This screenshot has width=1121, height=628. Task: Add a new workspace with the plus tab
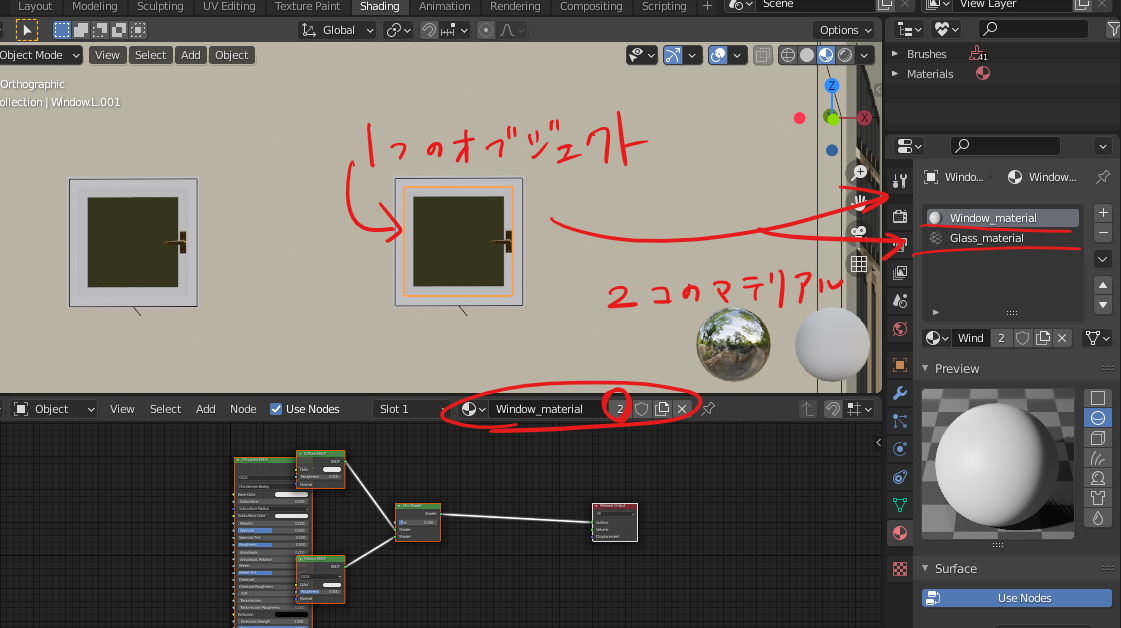coord(707,6)
